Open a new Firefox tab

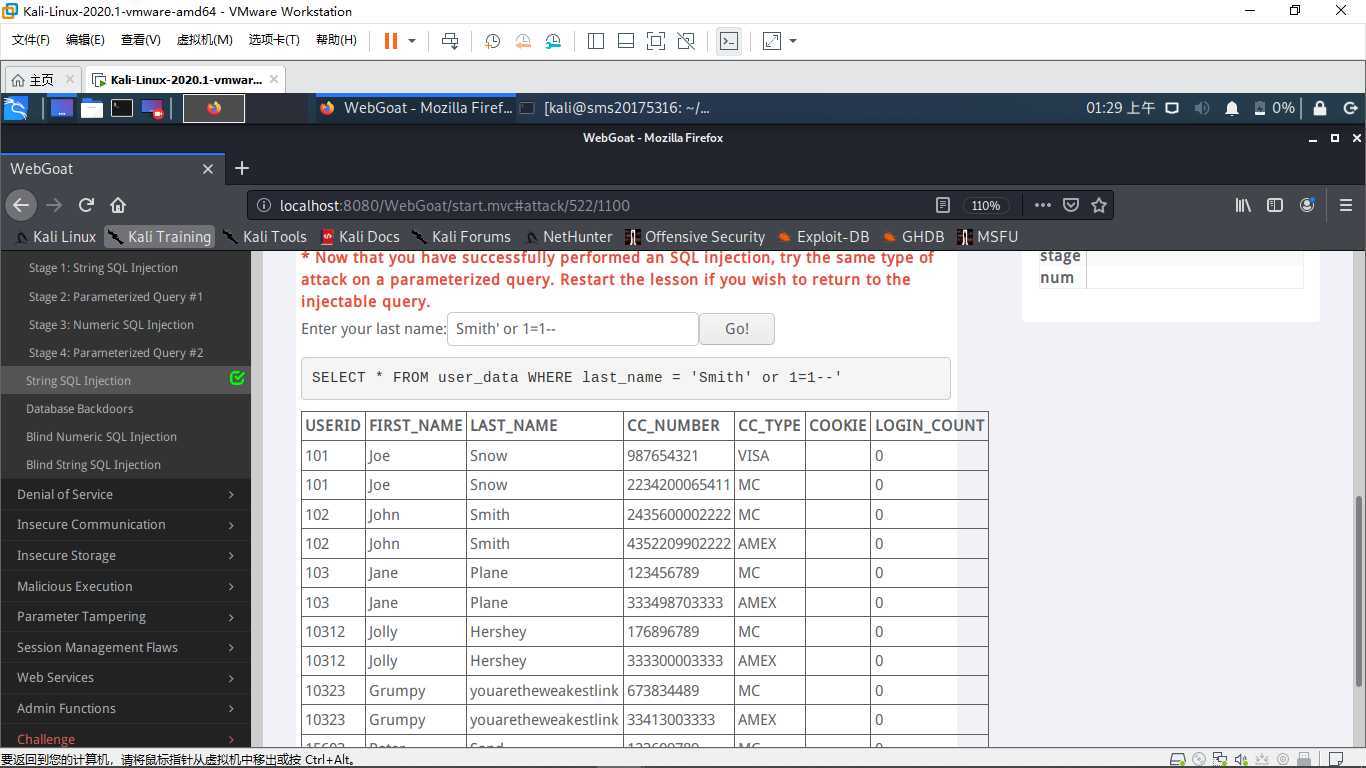[x=241, y=169]
